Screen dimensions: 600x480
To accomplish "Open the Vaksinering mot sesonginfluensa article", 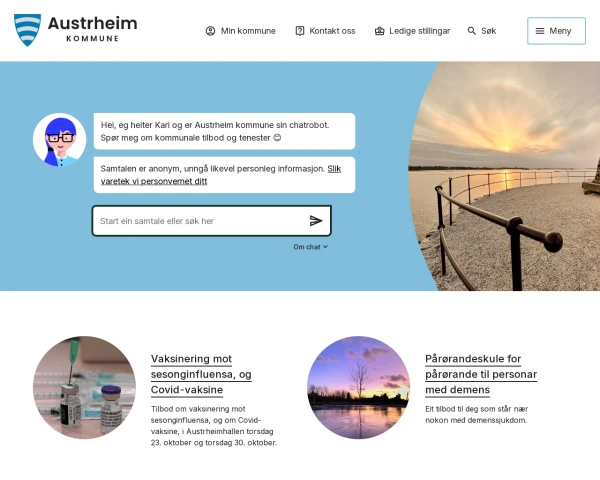I will point(201,374).
